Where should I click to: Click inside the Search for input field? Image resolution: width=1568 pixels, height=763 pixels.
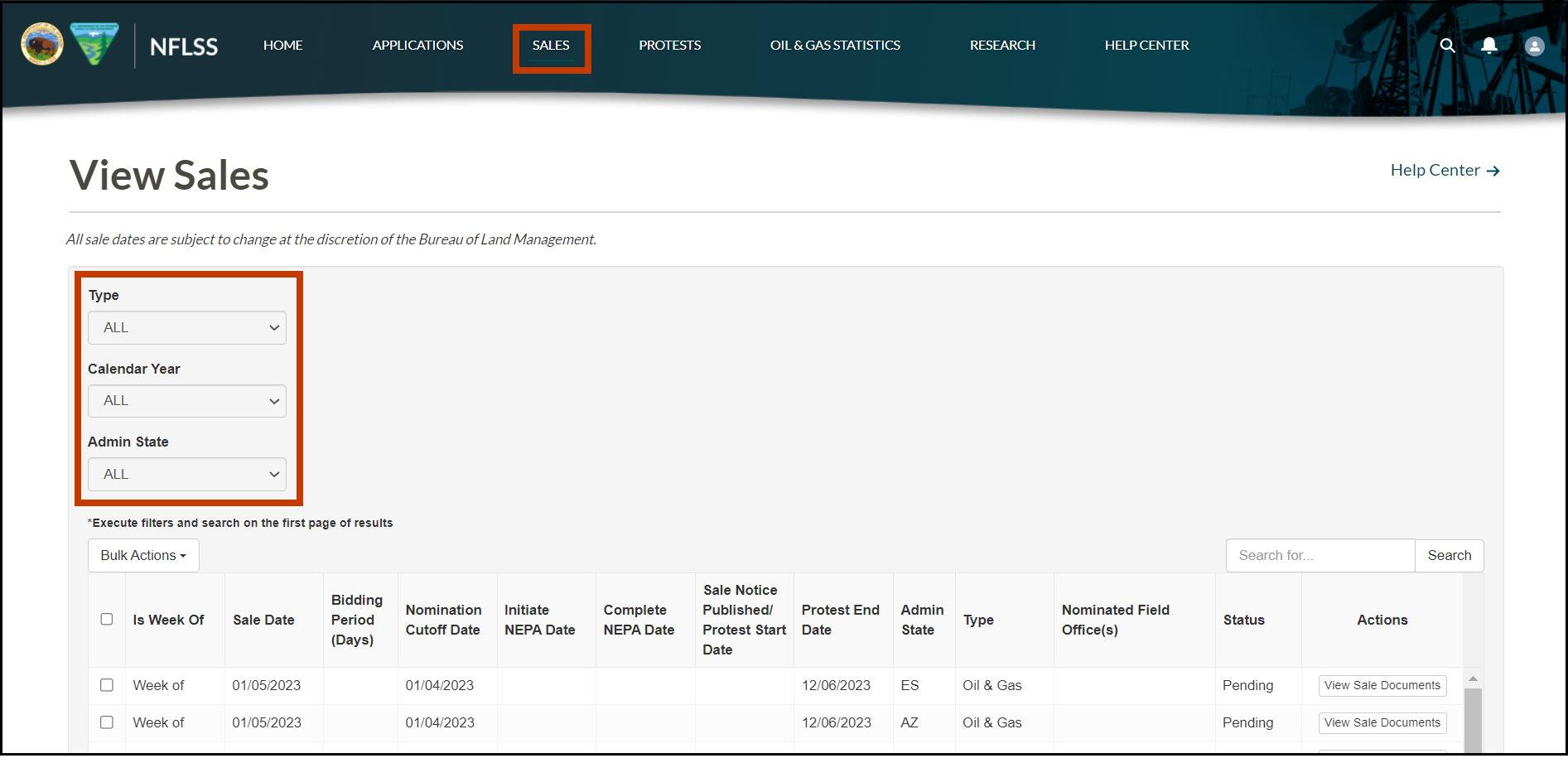coord(1320,555)
